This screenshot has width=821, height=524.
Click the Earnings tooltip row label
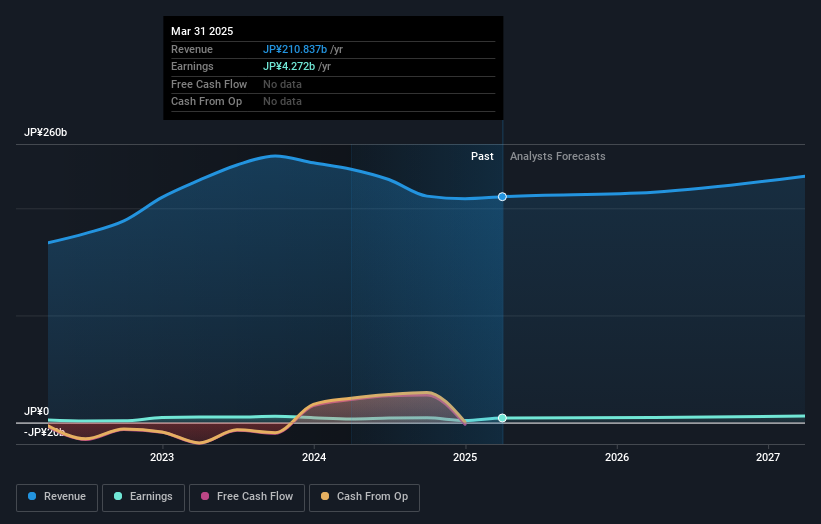pyautogui.click(x=192, y=66)
